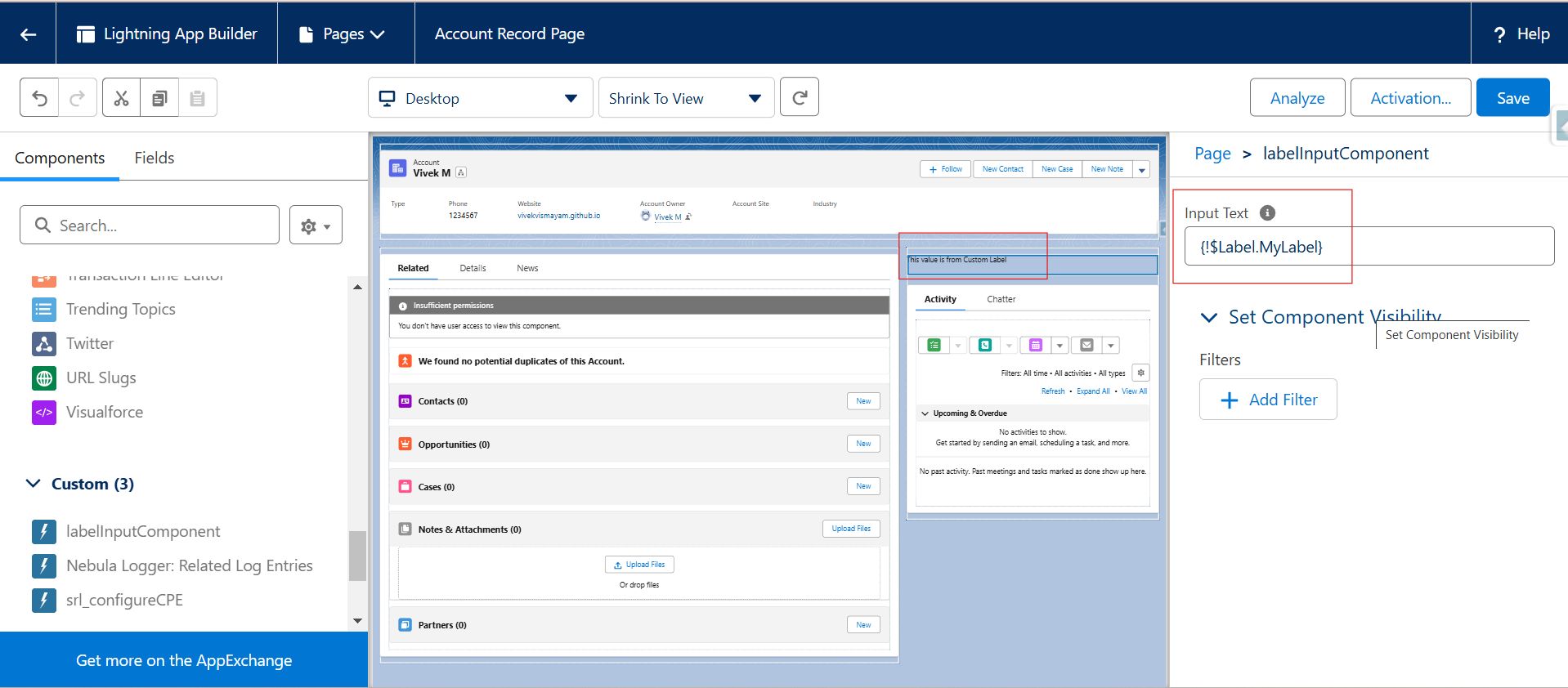The image size is (1568, 688).
Task: Select the Visualforce component icon
Action: click(44, 412)
